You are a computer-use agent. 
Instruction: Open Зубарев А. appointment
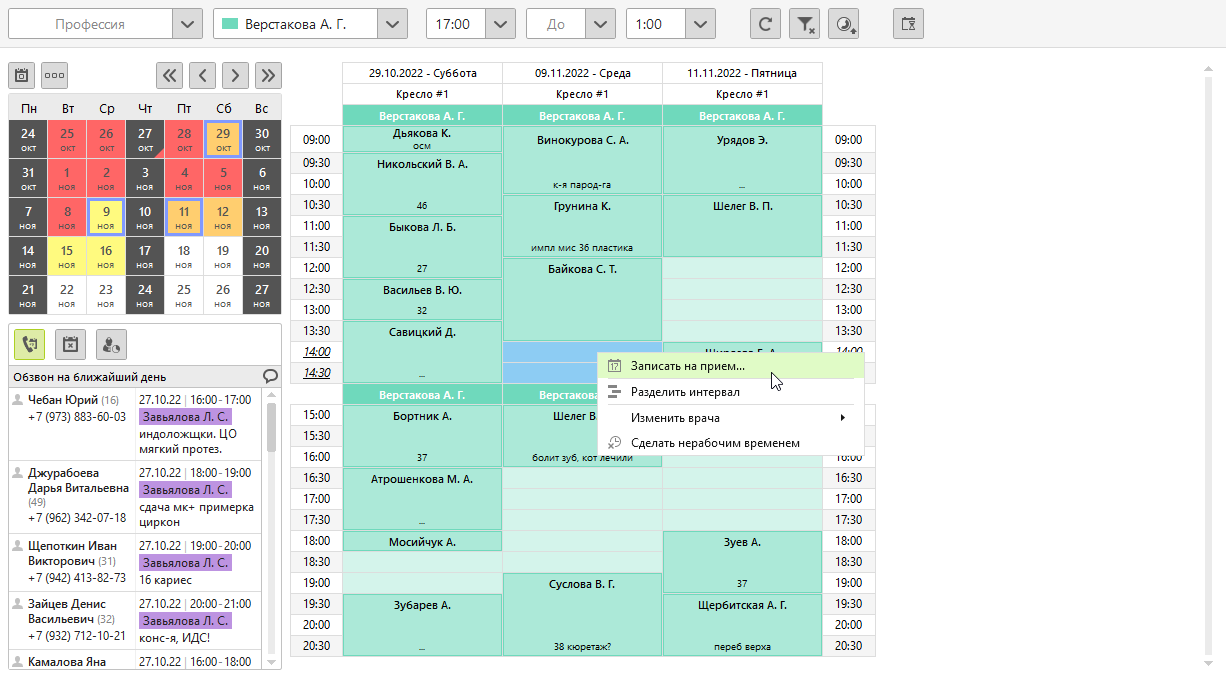pos(422,625)
